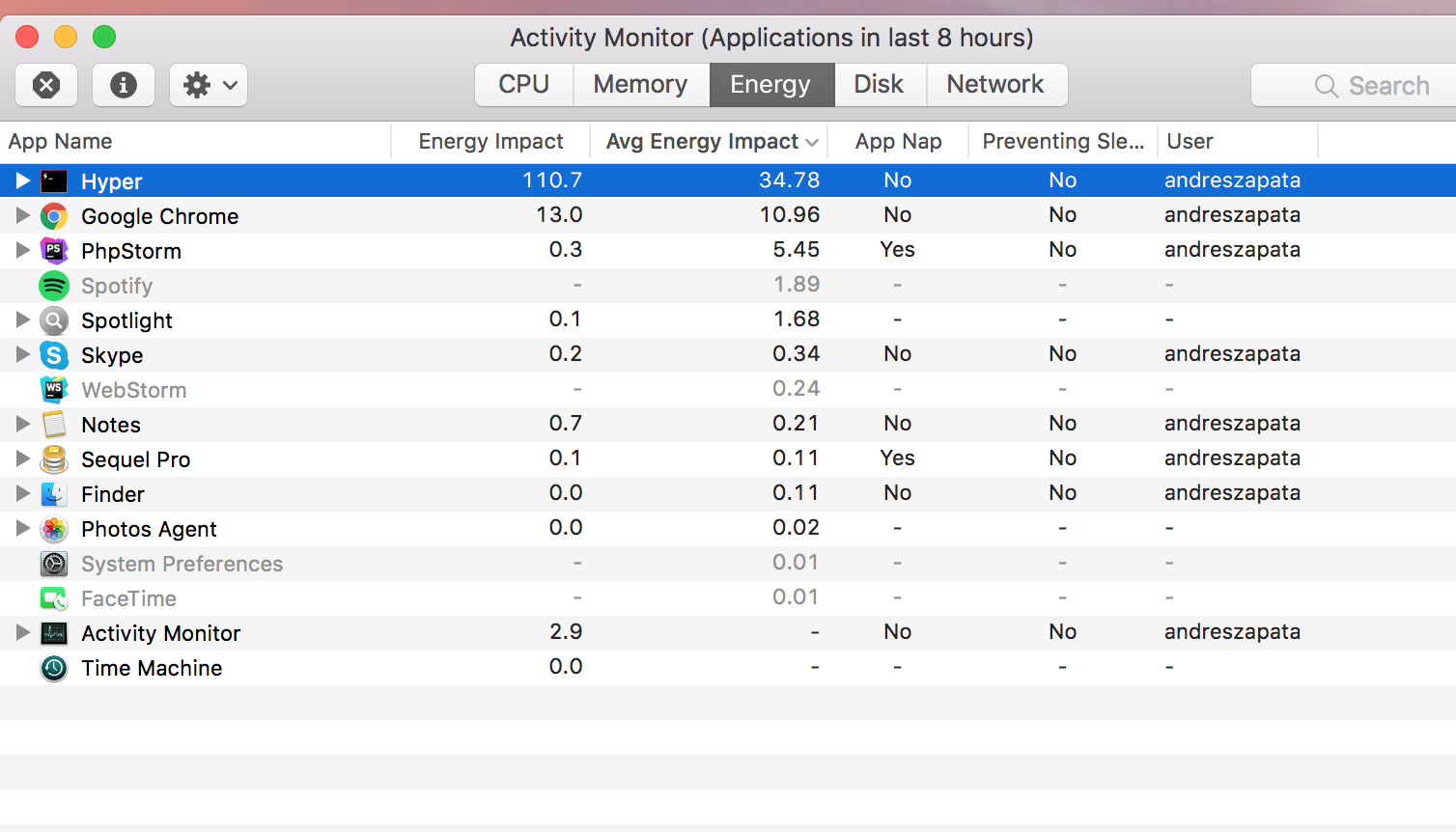Click the Activity Monitor app icon
Image resolution: width=1456 pixels, height=832 pixels.
click(x=54, y=632)
